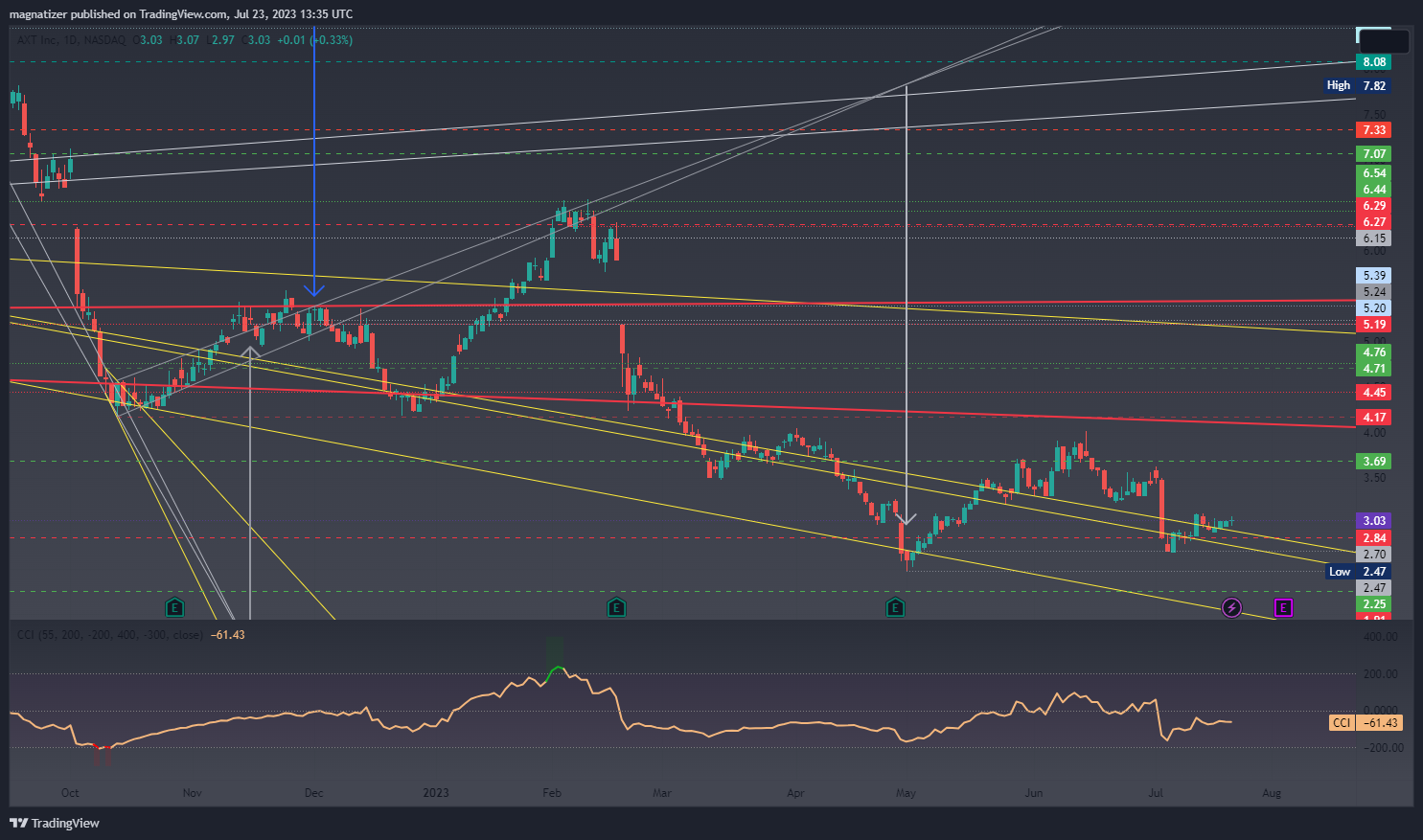
Task: Select the red 5.19 price label
Action: [1374, 325]
